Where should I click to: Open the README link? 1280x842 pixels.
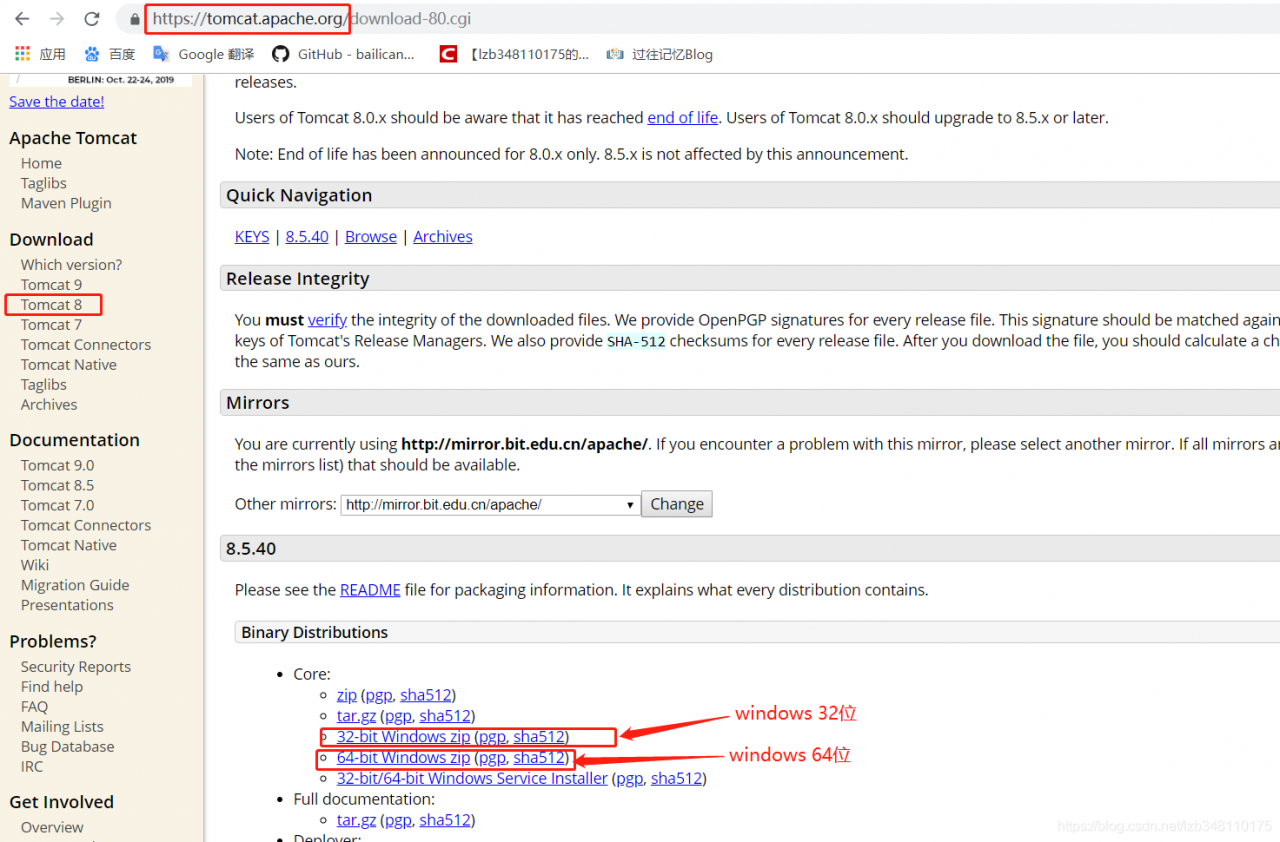tap(370, 590)
